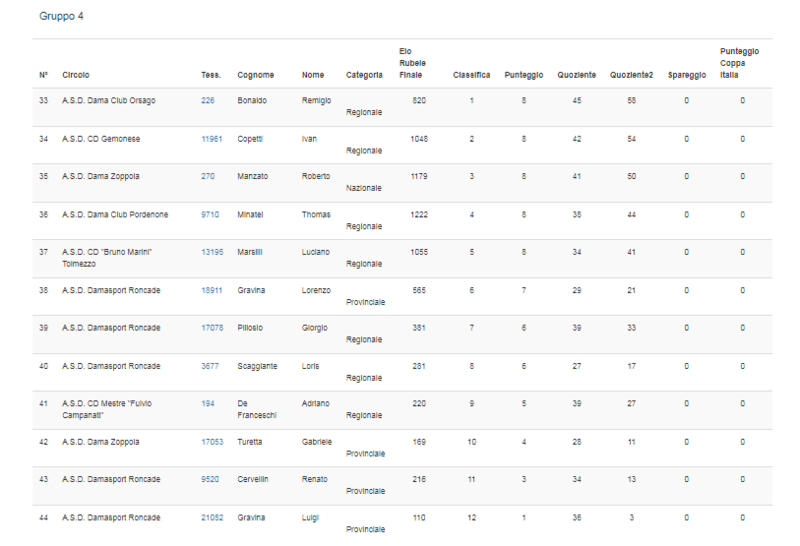
Task: Click the Quoziente2 column header
Action: pyautogui.click(x=631, y=75)
